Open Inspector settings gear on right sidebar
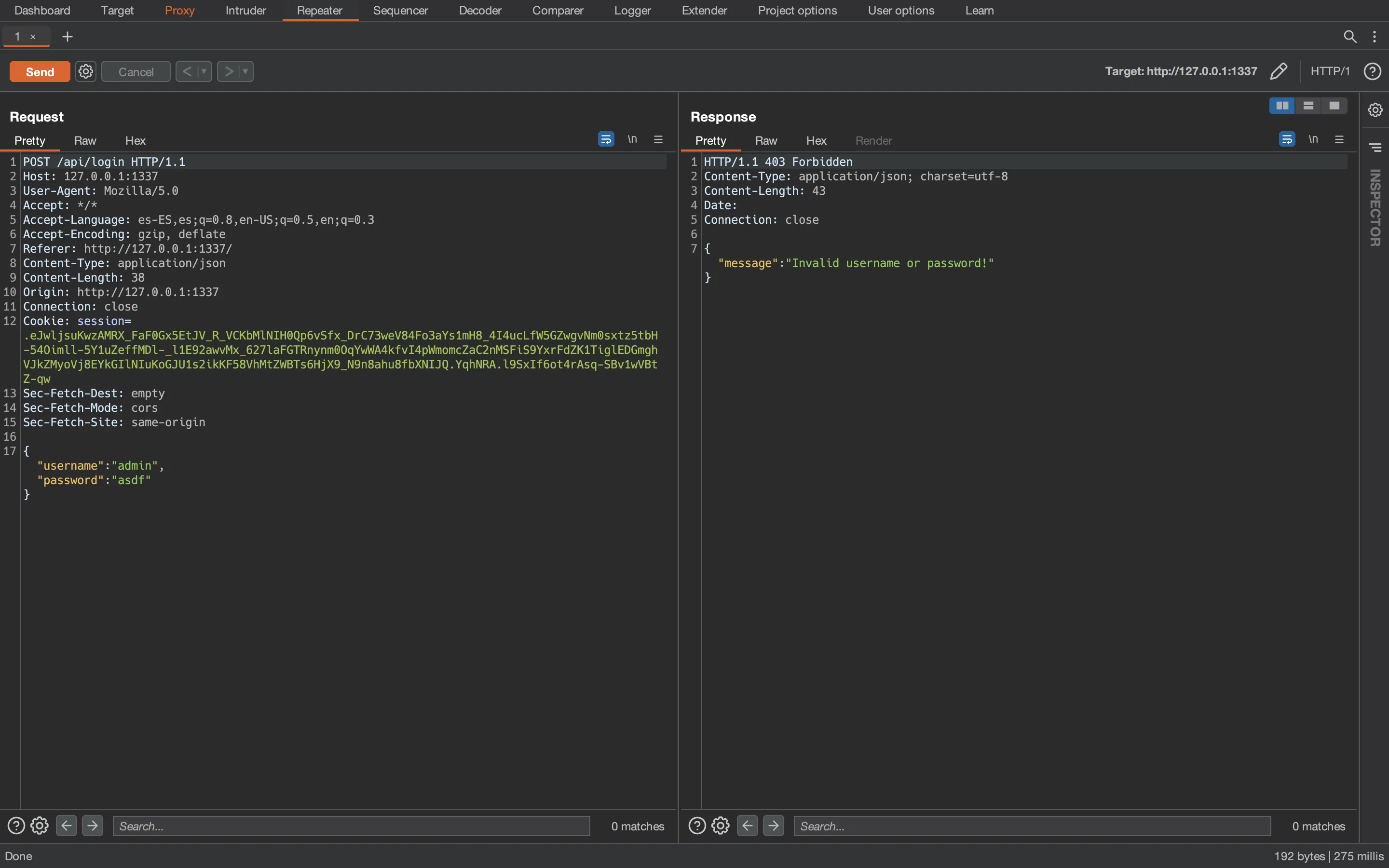 click(1375, 109)
